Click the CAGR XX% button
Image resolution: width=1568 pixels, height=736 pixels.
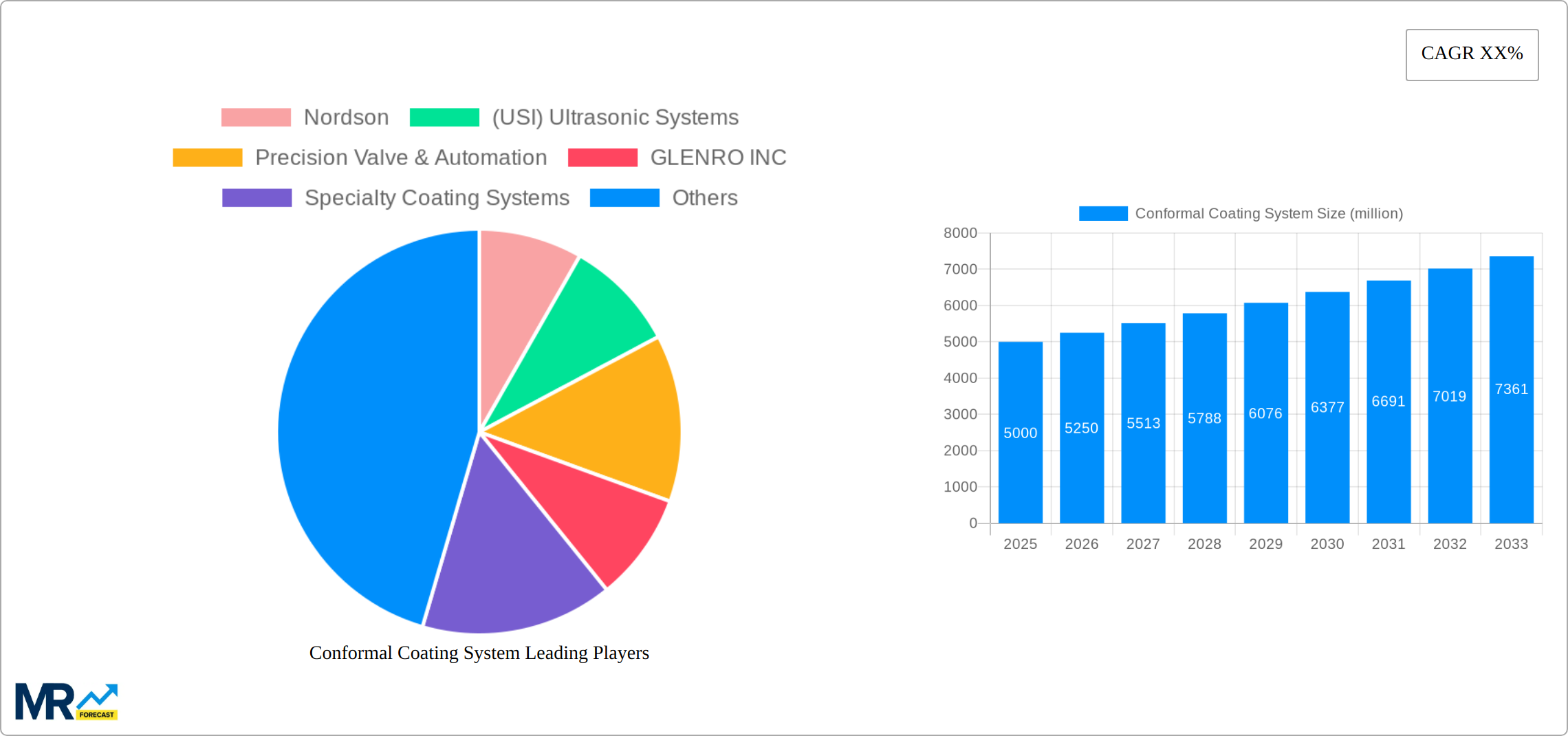pos(1471,54)
